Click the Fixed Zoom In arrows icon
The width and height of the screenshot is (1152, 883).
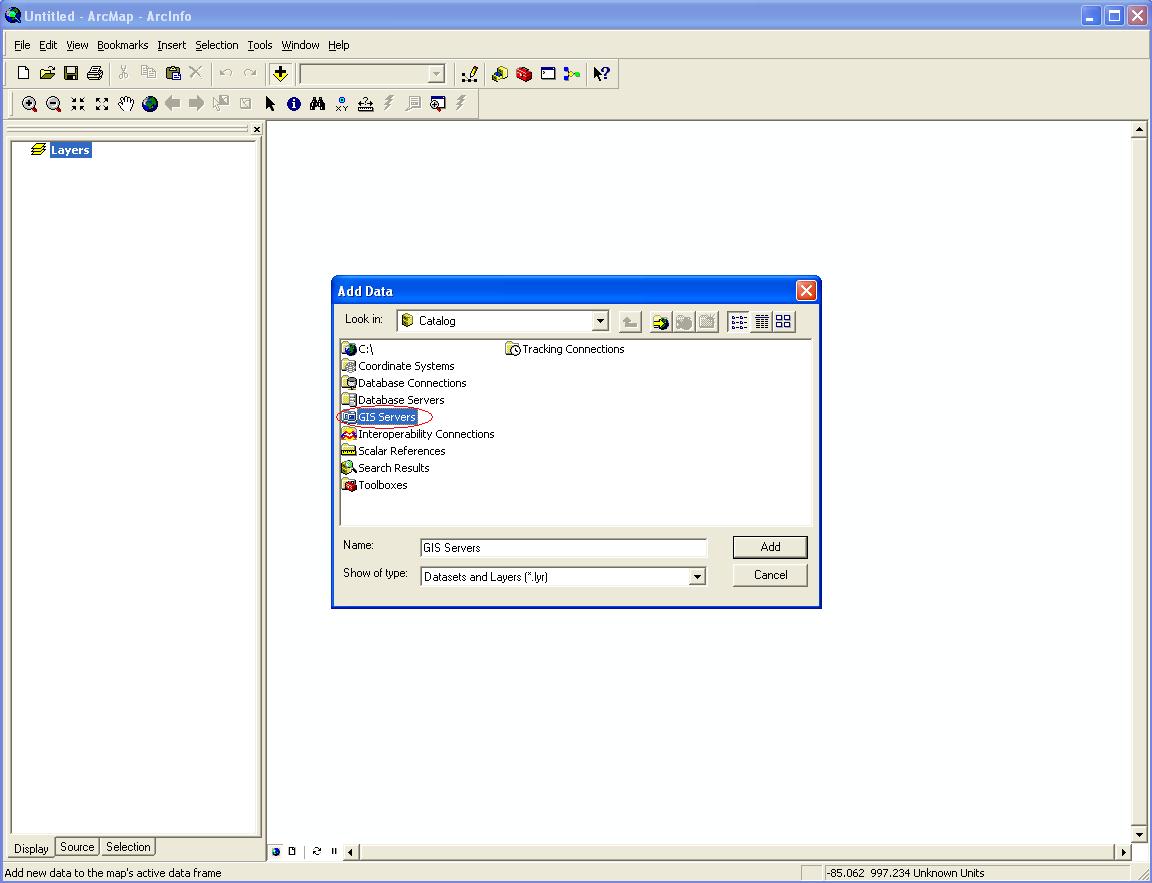click(x=78, y=104)
